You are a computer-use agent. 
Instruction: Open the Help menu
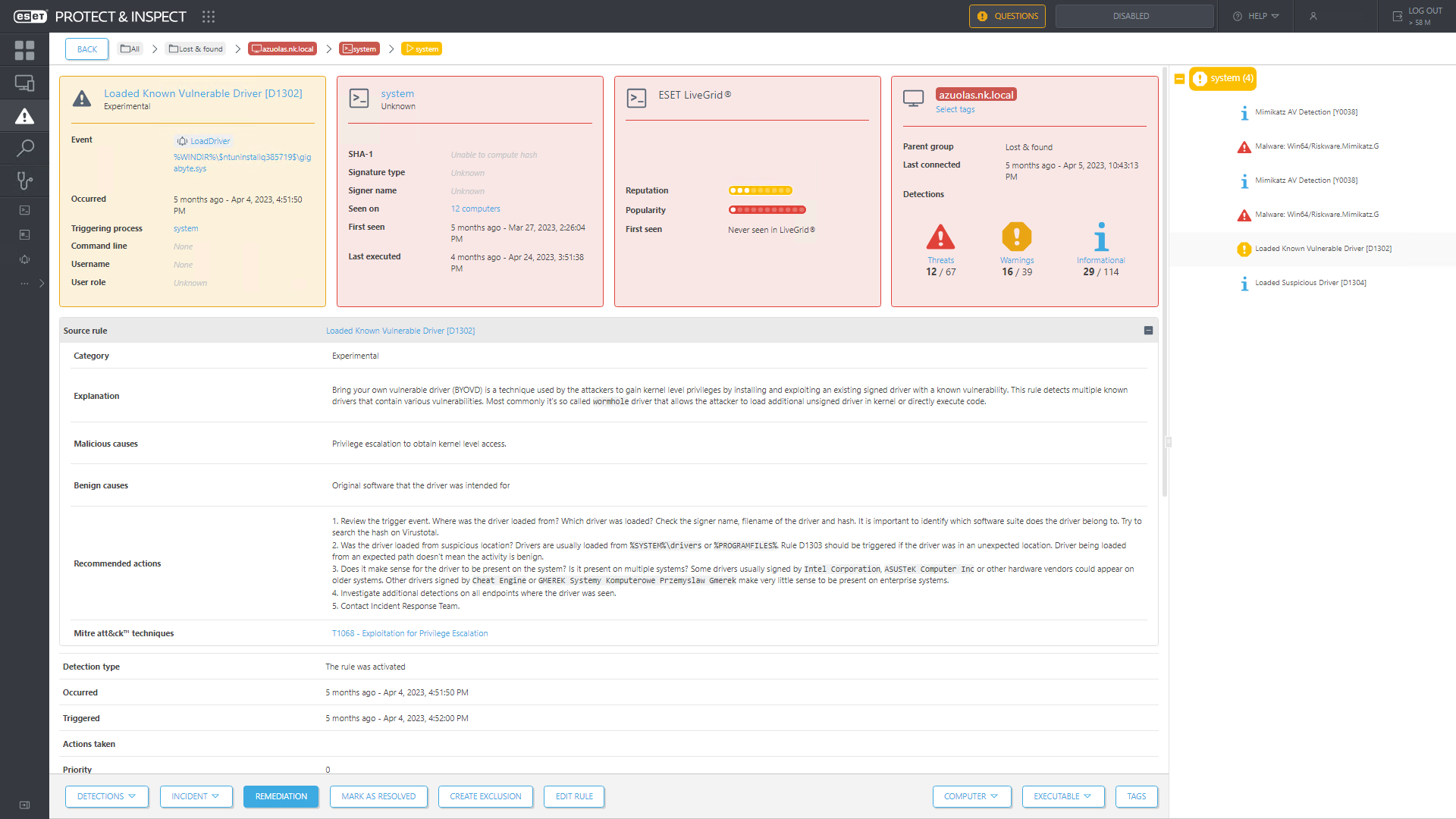click(x=1257, y=16)
